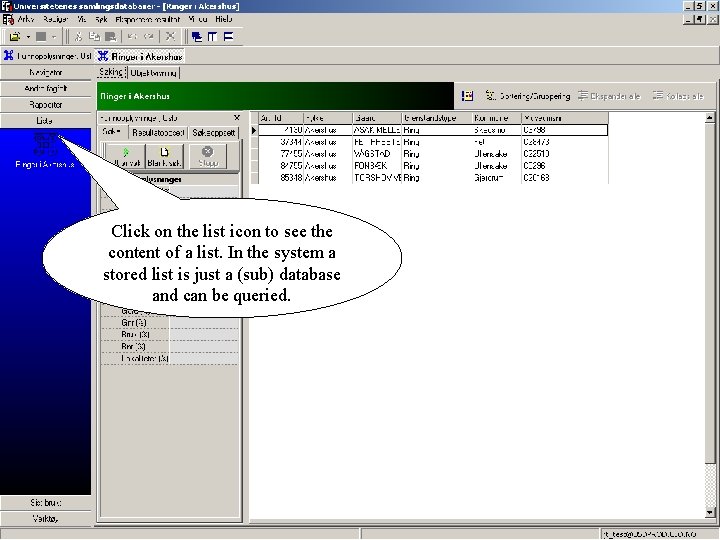This screenshot has height=540, width=720.
Task: Click the row selector arrow of first row
Action: (x=254, y=130)
